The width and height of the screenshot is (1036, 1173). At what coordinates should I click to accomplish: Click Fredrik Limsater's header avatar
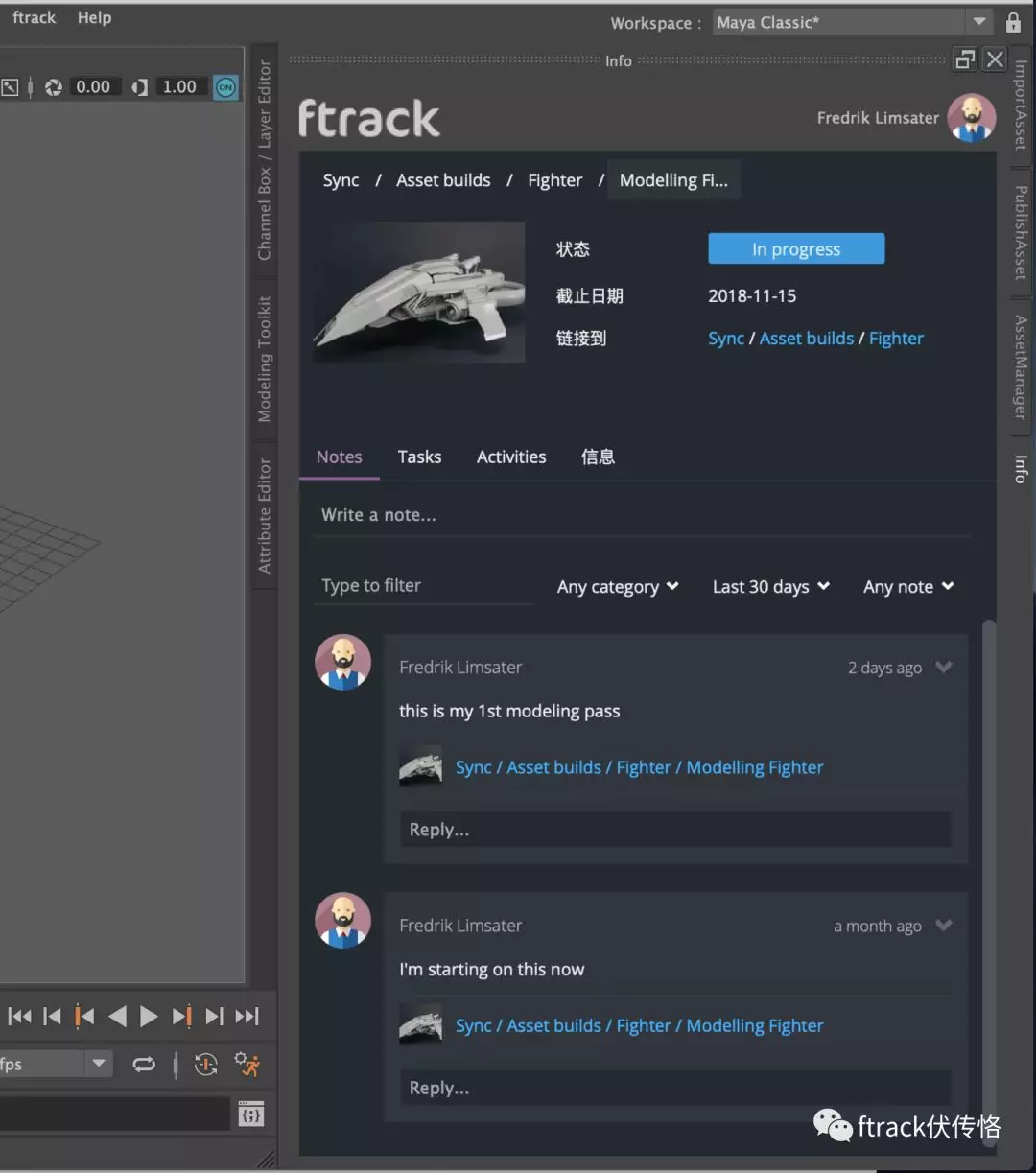pyautogui.click(x=972, y=118)
